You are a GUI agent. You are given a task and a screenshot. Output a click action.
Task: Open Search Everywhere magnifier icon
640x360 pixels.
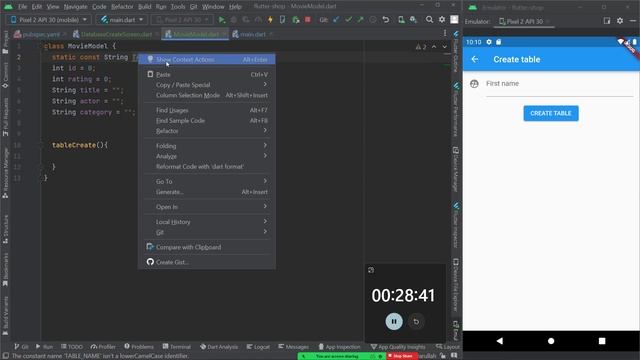tap(429, 20)
